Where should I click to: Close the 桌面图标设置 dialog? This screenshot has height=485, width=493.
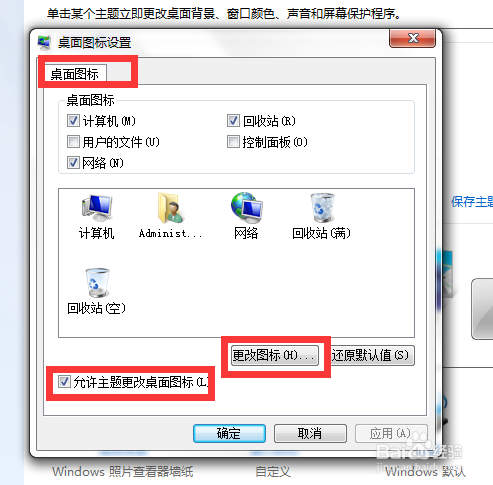point(413,38)
